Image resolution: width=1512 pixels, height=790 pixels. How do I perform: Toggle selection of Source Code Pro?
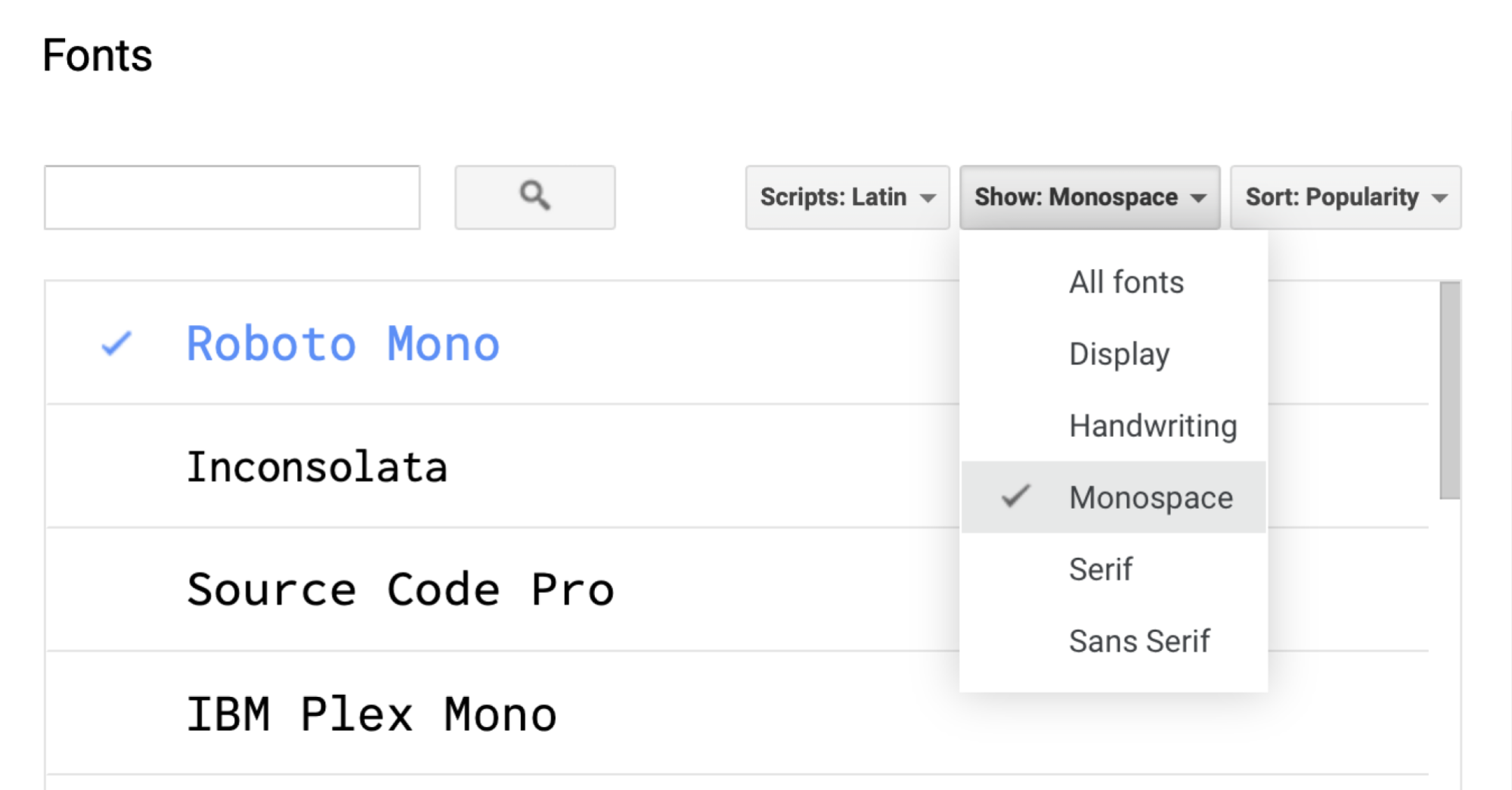pos(400,590)
